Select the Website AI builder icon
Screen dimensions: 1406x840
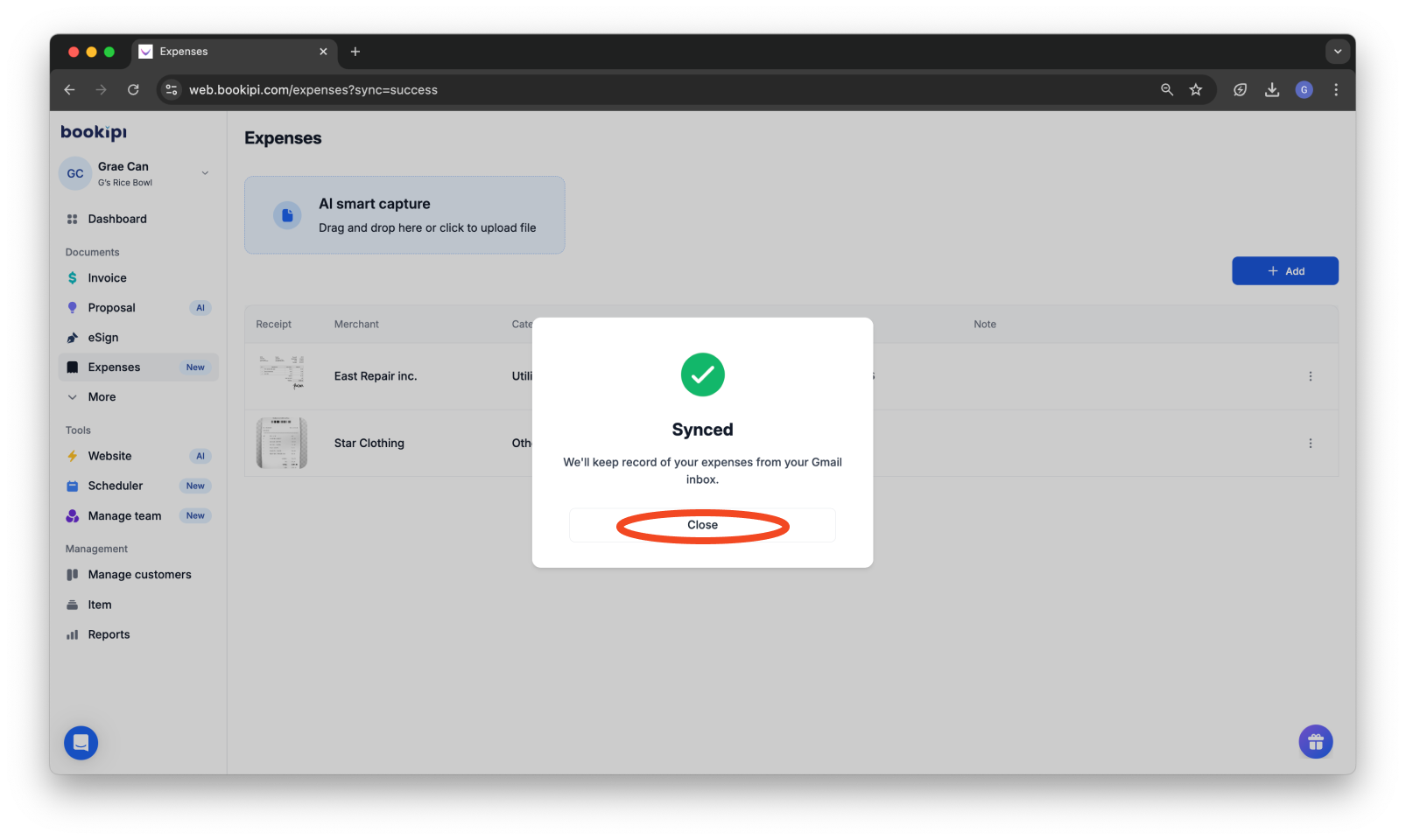[x=72, y=456]
